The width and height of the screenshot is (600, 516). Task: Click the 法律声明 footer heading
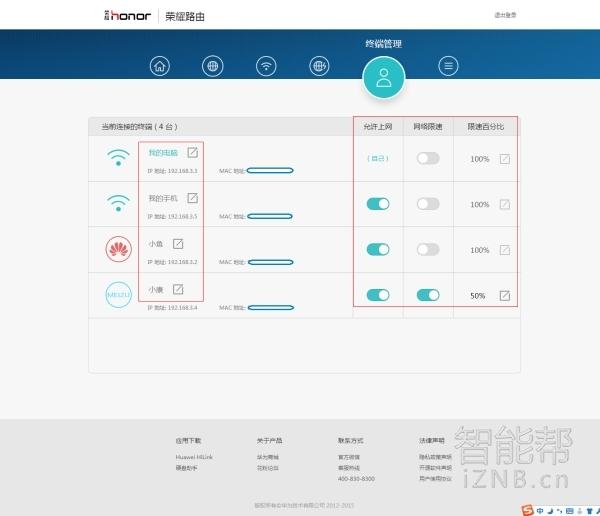coord(432,441)
